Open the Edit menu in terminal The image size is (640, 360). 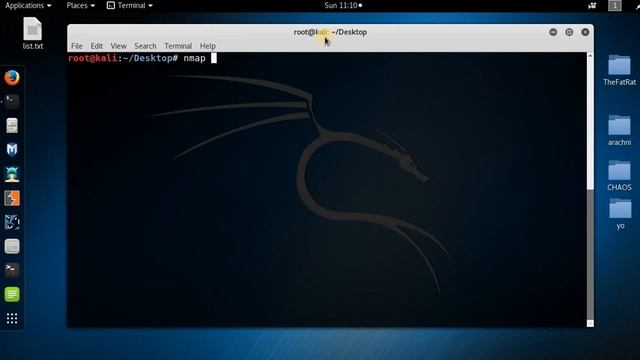coord(96,46)
